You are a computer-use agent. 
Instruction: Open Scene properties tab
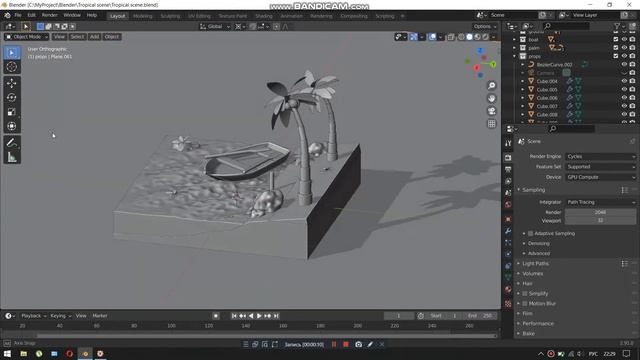[x=508, y=193]
